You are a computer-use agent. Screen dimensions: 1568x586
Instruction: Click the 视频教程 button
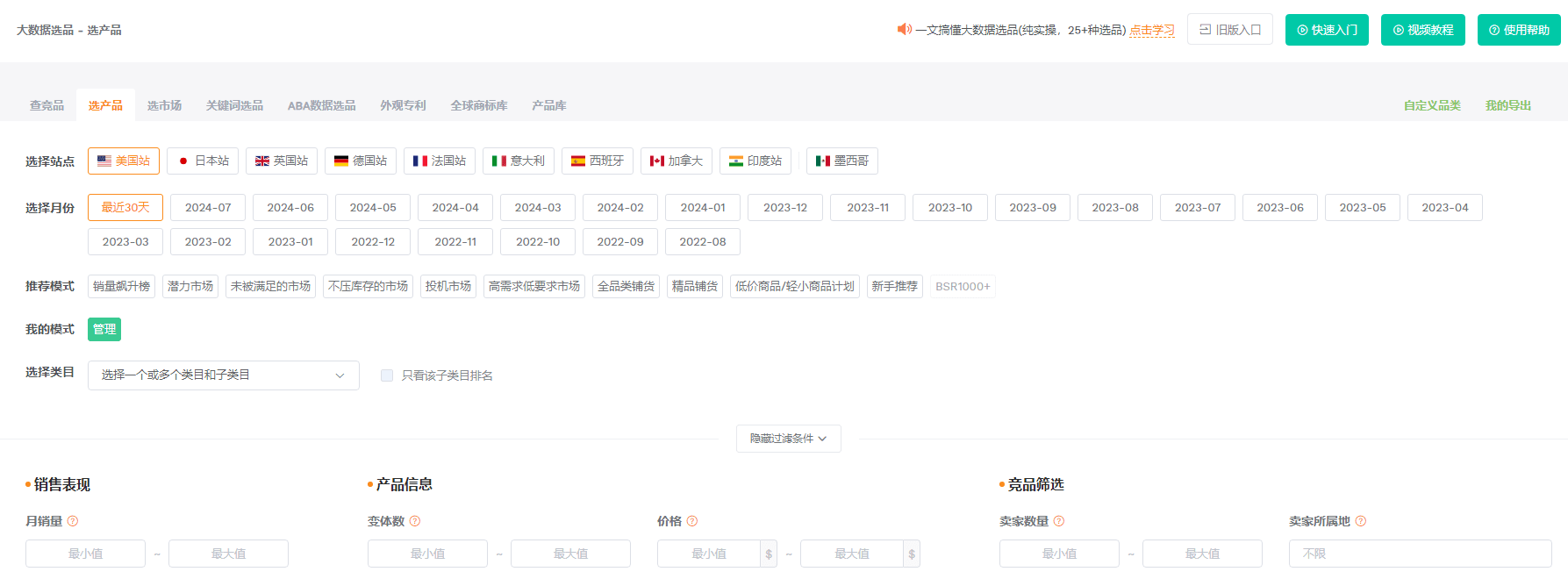[x=1423, y=30]
